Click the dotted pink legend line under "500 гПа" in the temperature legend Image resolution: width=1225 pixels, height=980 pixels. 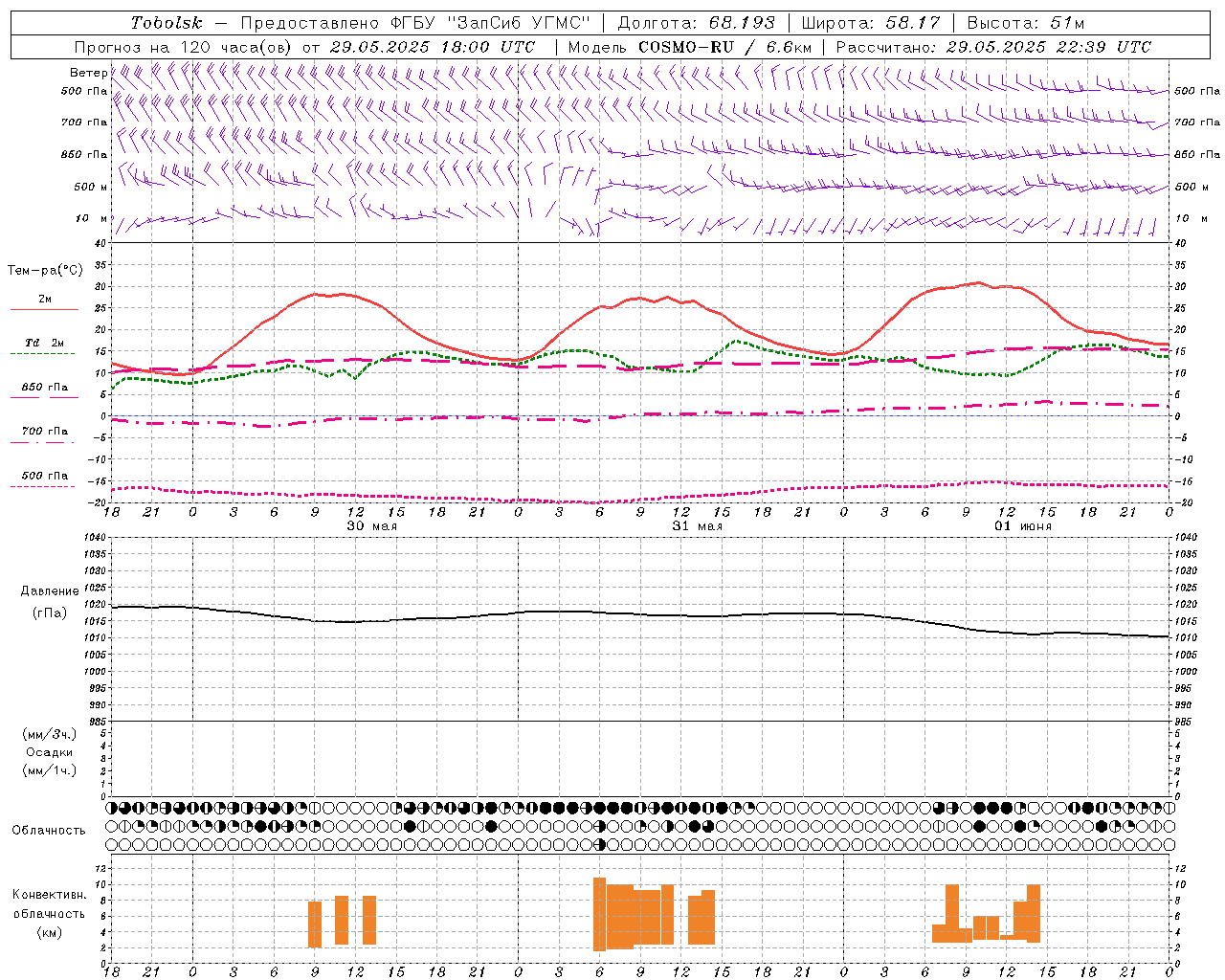pos(42,486)
